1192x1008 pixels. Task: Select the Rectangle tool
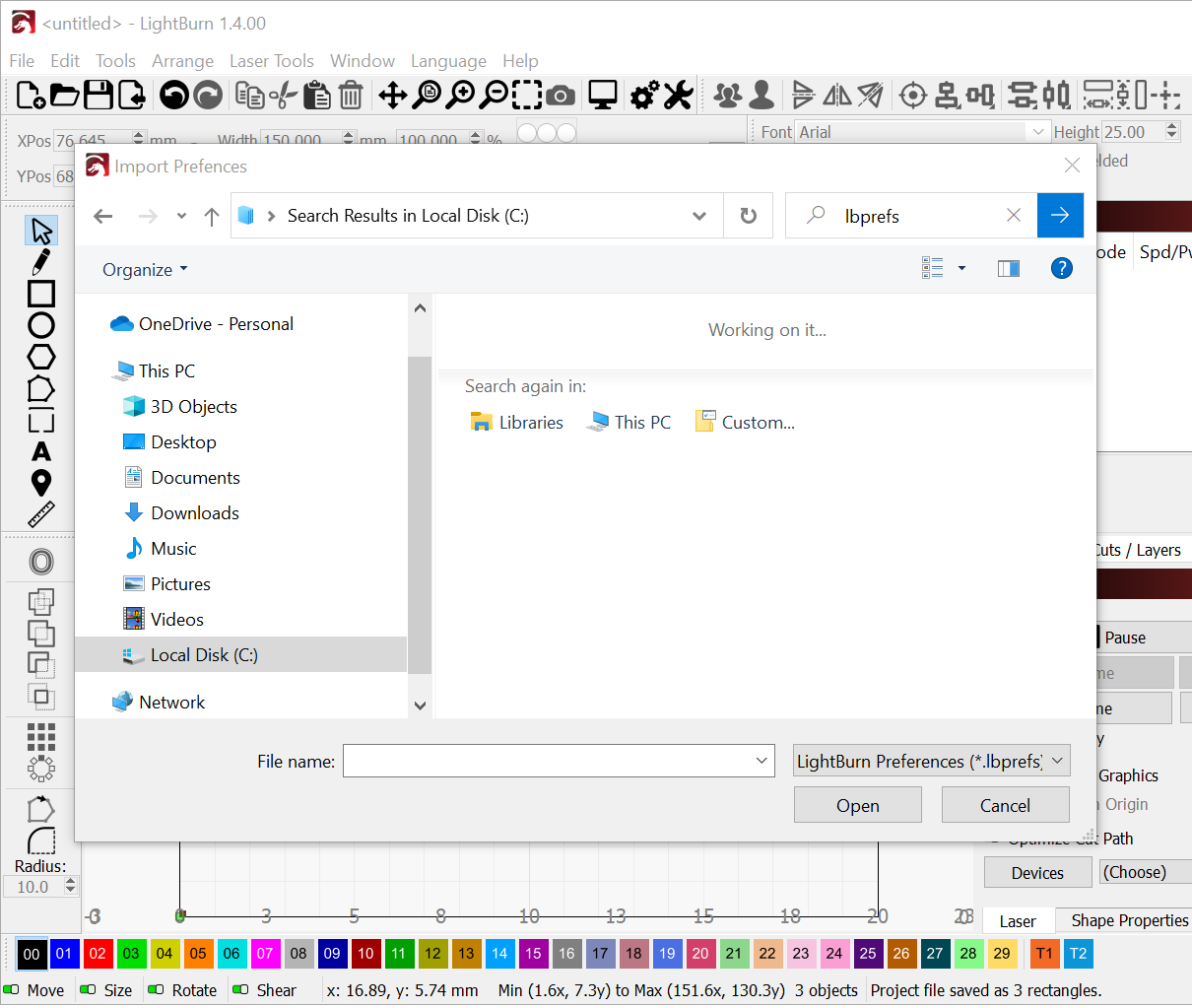point(41,294)
